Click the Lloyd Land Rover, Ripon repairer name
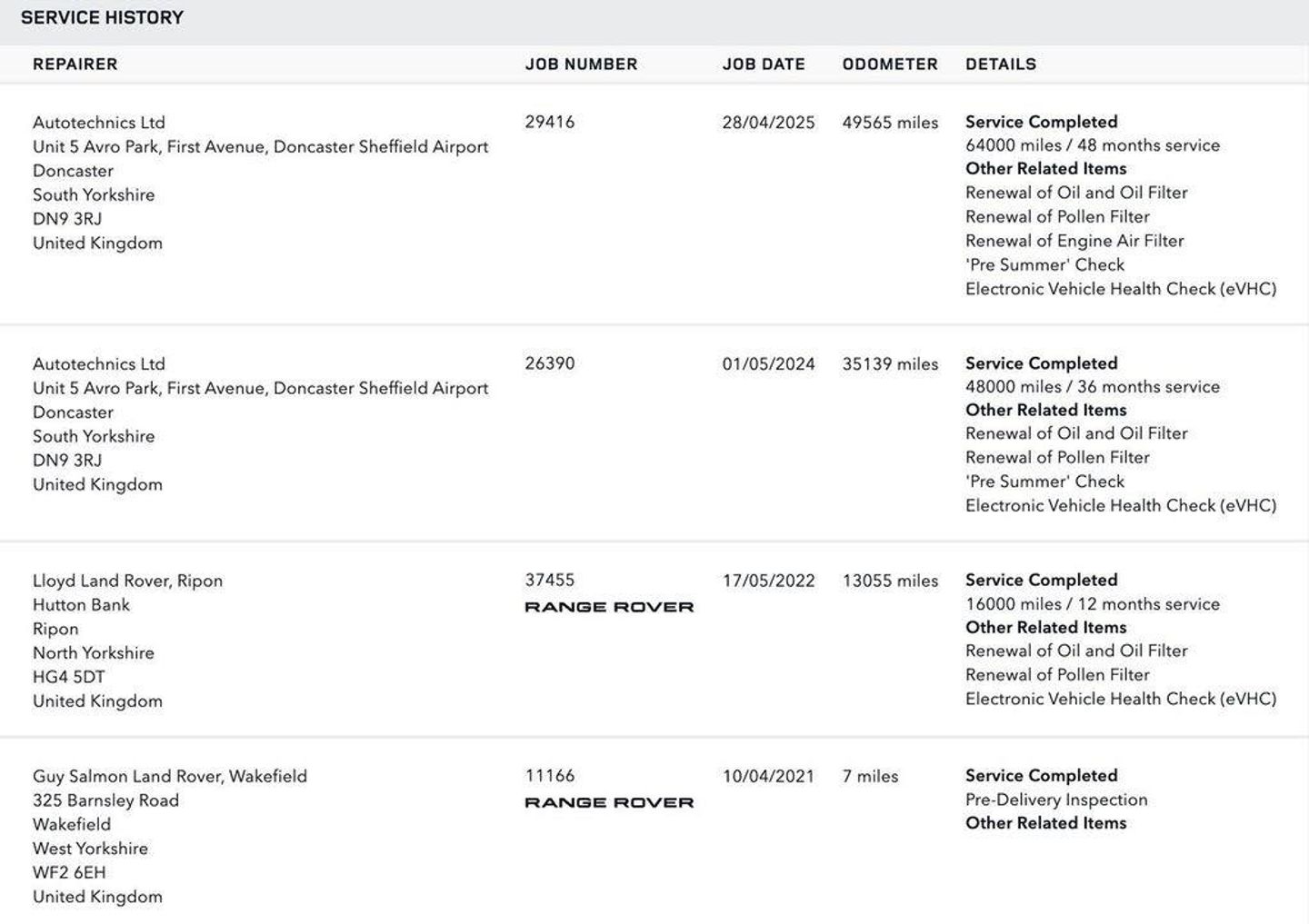The image size is (1309, 924). click(x=127, y=581)
